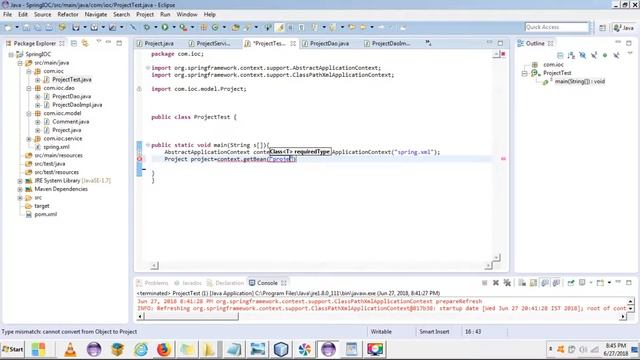Open the Debug button dropdown arrow
The image size is (640, 360).
click(156, 27)
